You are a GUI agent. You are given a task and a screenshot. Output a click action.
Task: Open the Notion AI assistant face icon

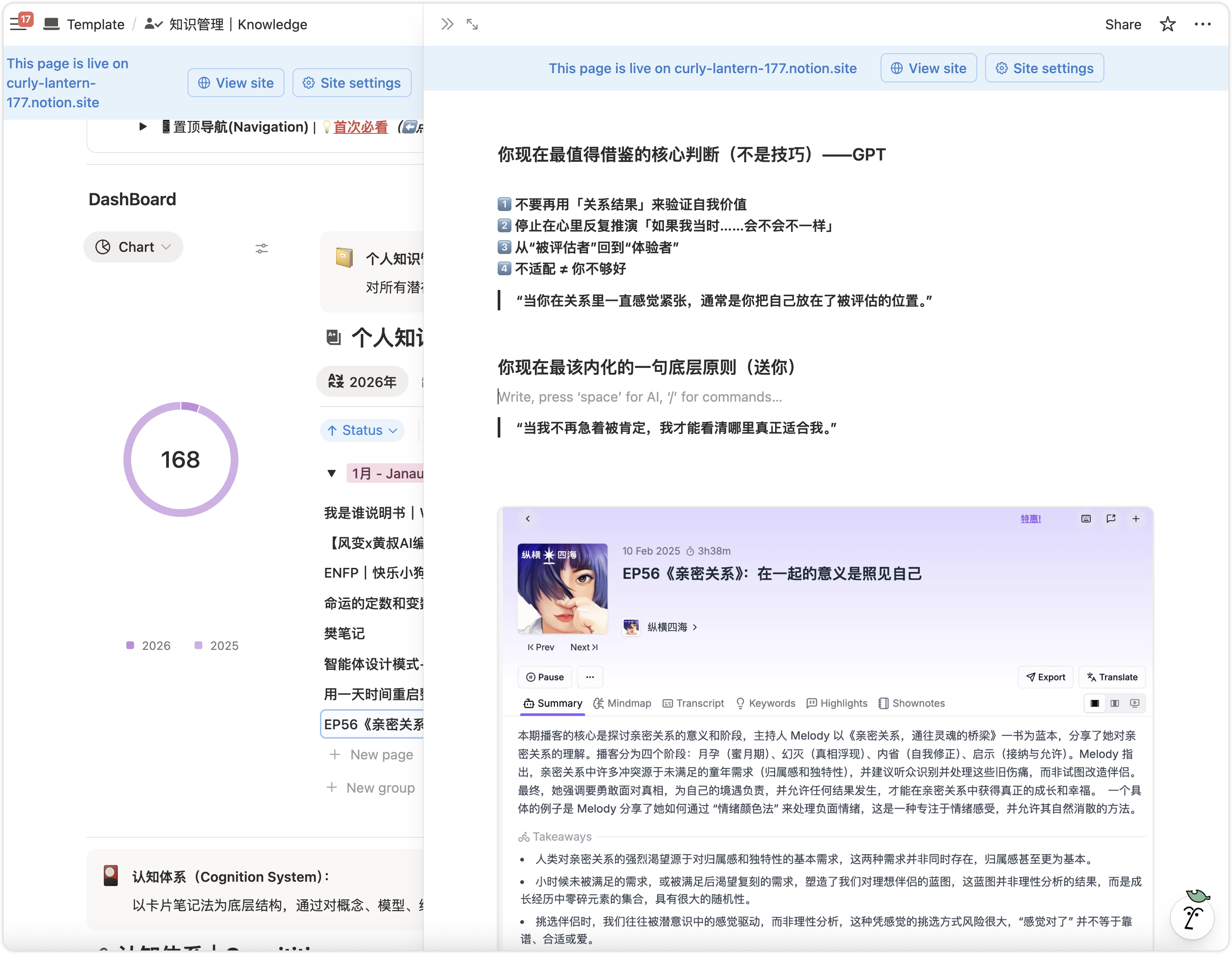[1192, 917]
